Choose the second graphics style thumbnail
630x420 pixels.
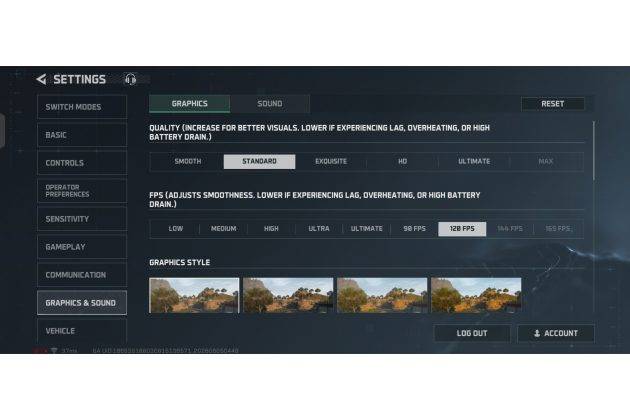(x=288, y=295)
